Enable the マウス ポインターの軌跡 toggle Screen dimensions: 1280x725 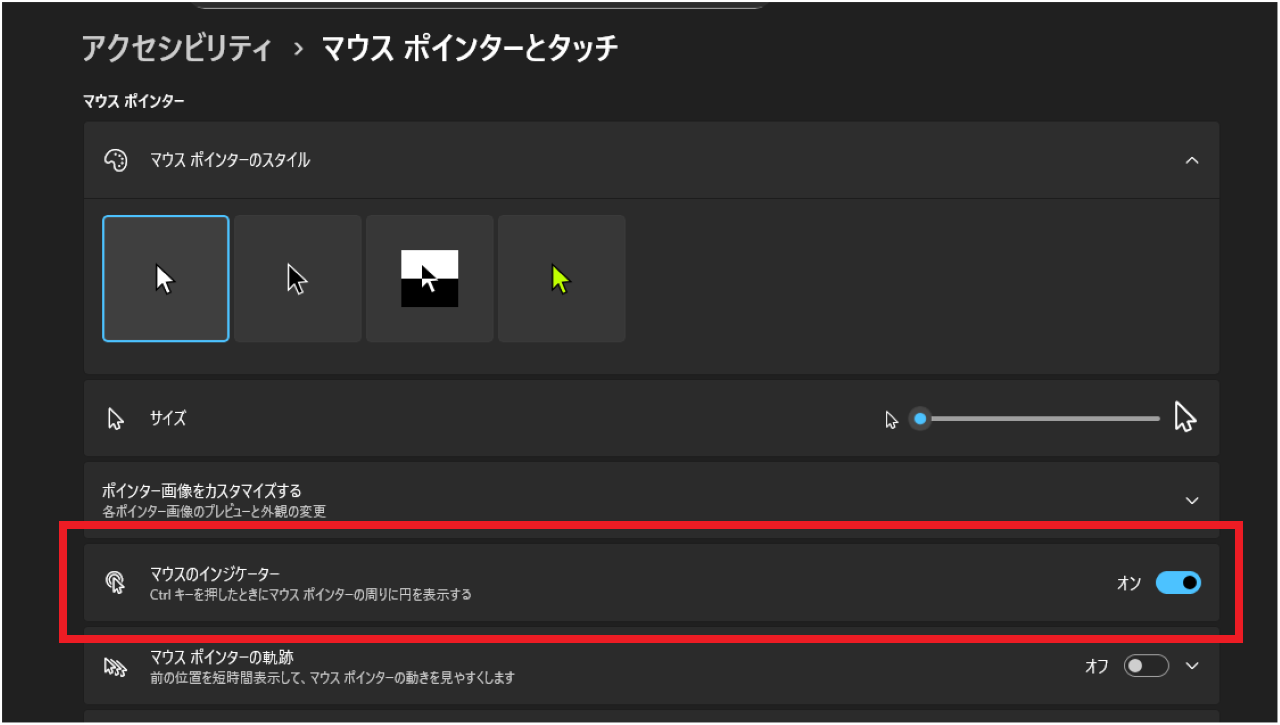[1145, 664]
